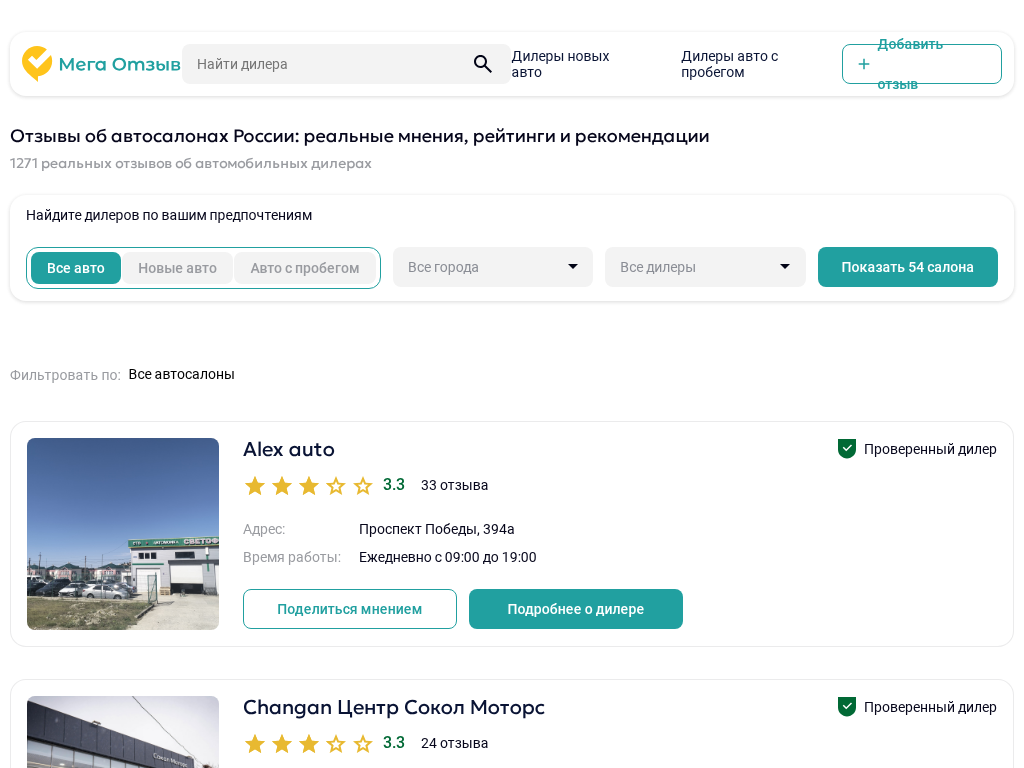Open Дилеры авто с пробегом menu

coord(729,64)
